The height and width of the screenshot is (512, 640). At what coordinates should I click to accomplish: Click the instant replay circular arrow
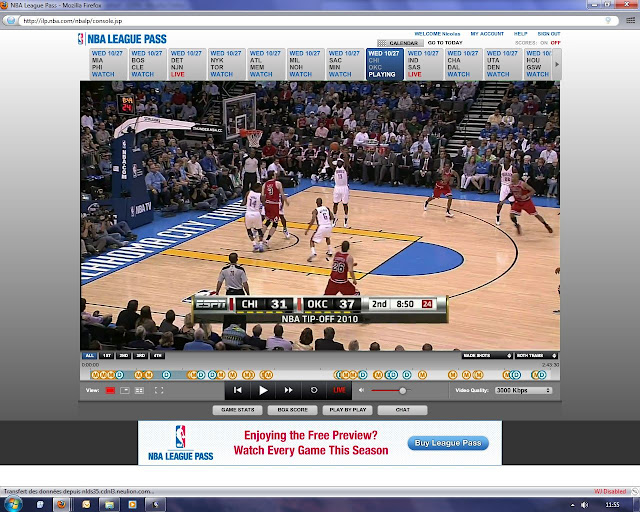[314, 390]
